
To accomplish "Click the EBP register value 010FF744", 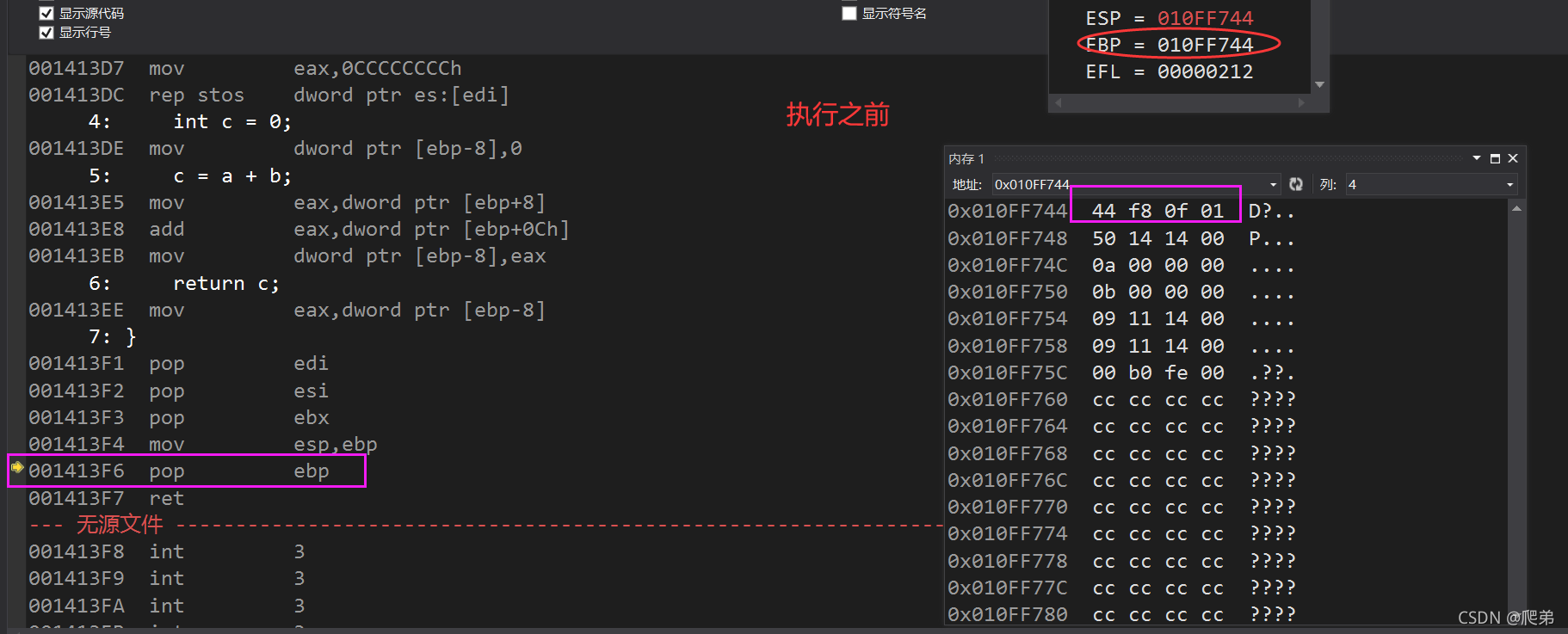I will 1205,45.
